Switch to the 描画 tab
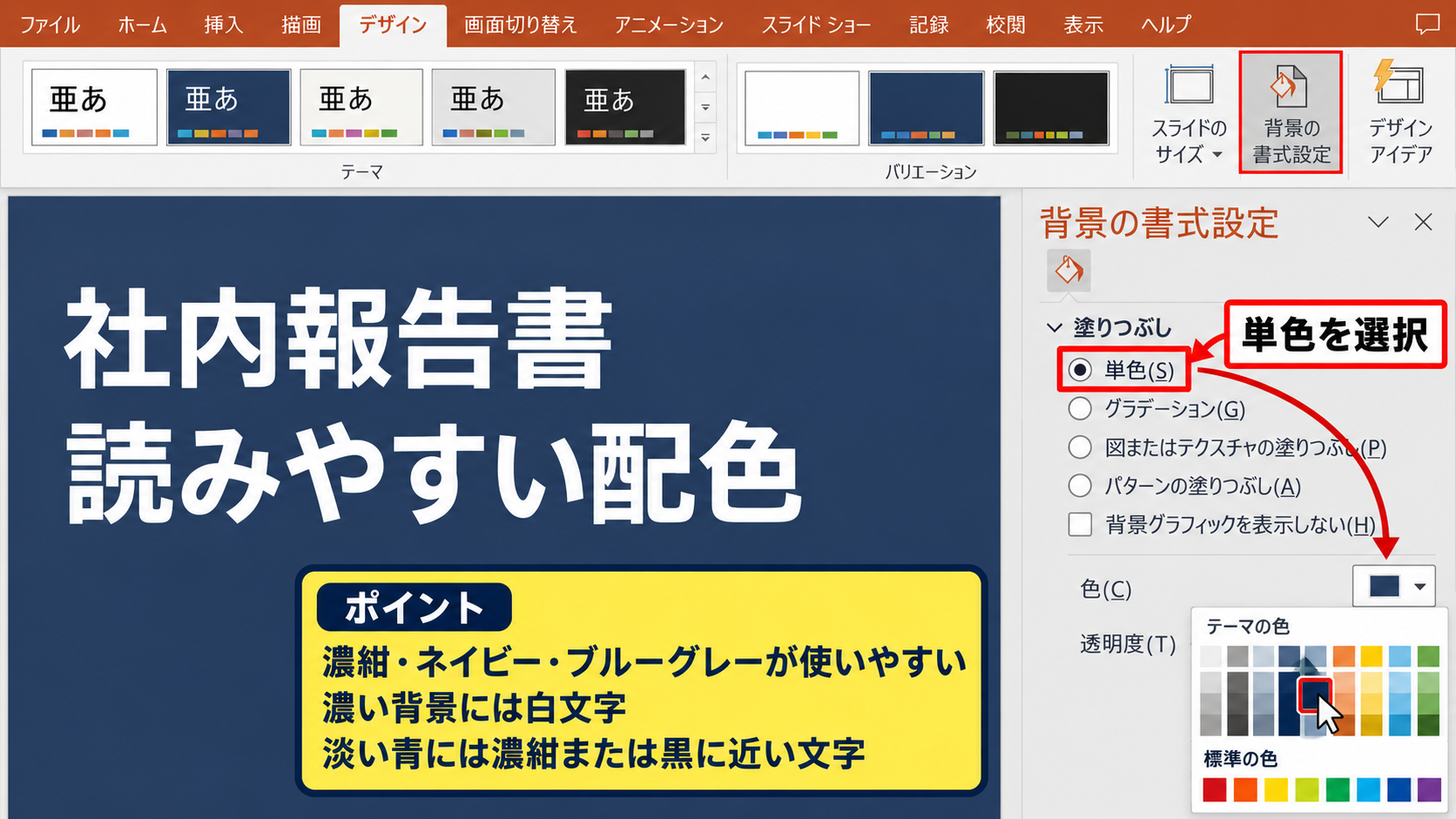The width and height of the screenshot is (1456, 819). point(301,24)
